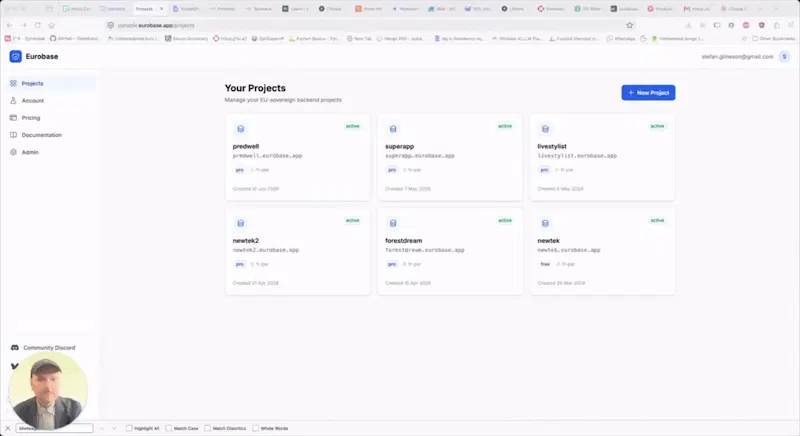
Task: Enable Match Diacritics in find bar
Action: coord(226,428)
